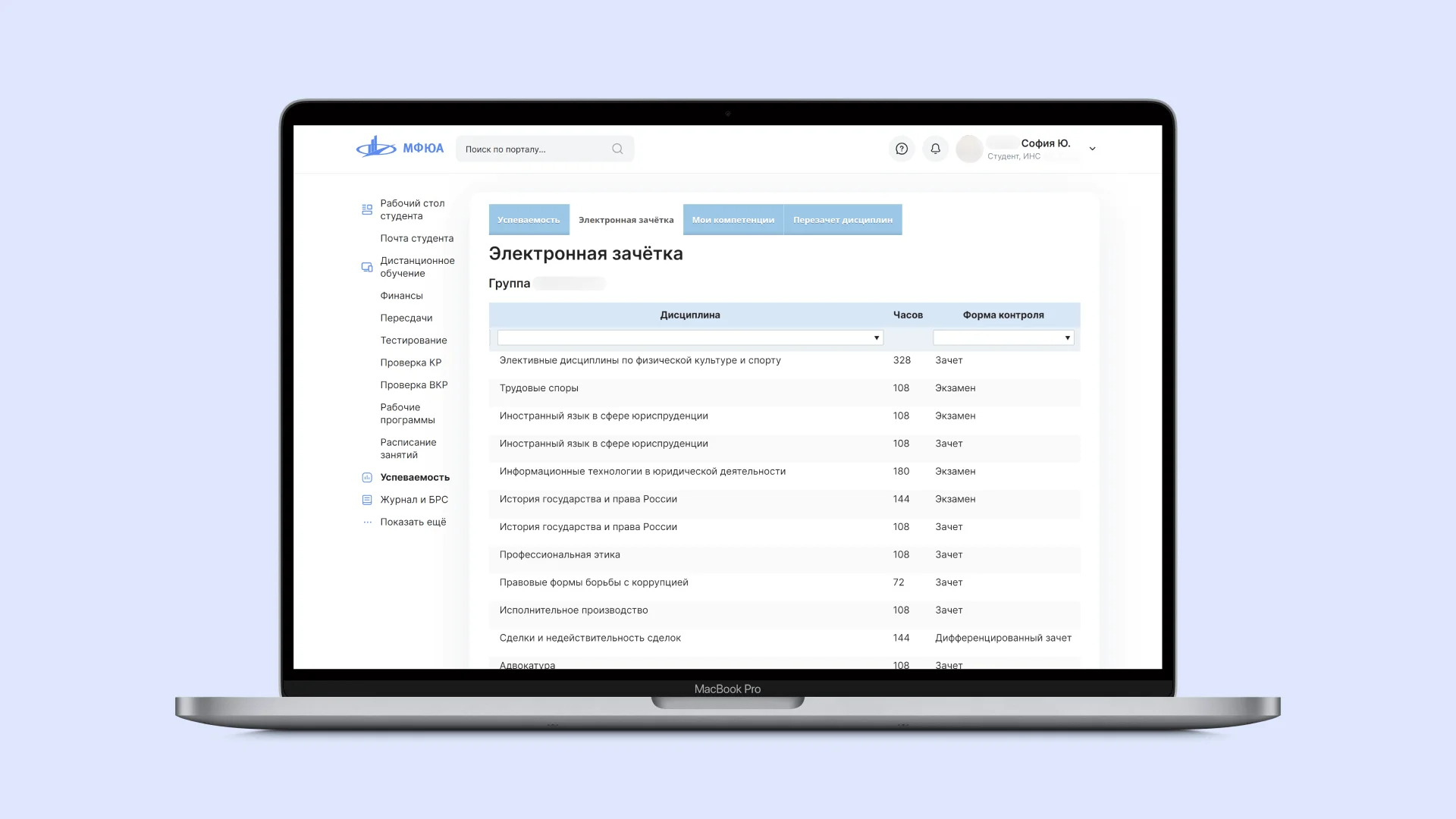
Task: Expand Показать ещё in sidebar
Action: point(413,522)
